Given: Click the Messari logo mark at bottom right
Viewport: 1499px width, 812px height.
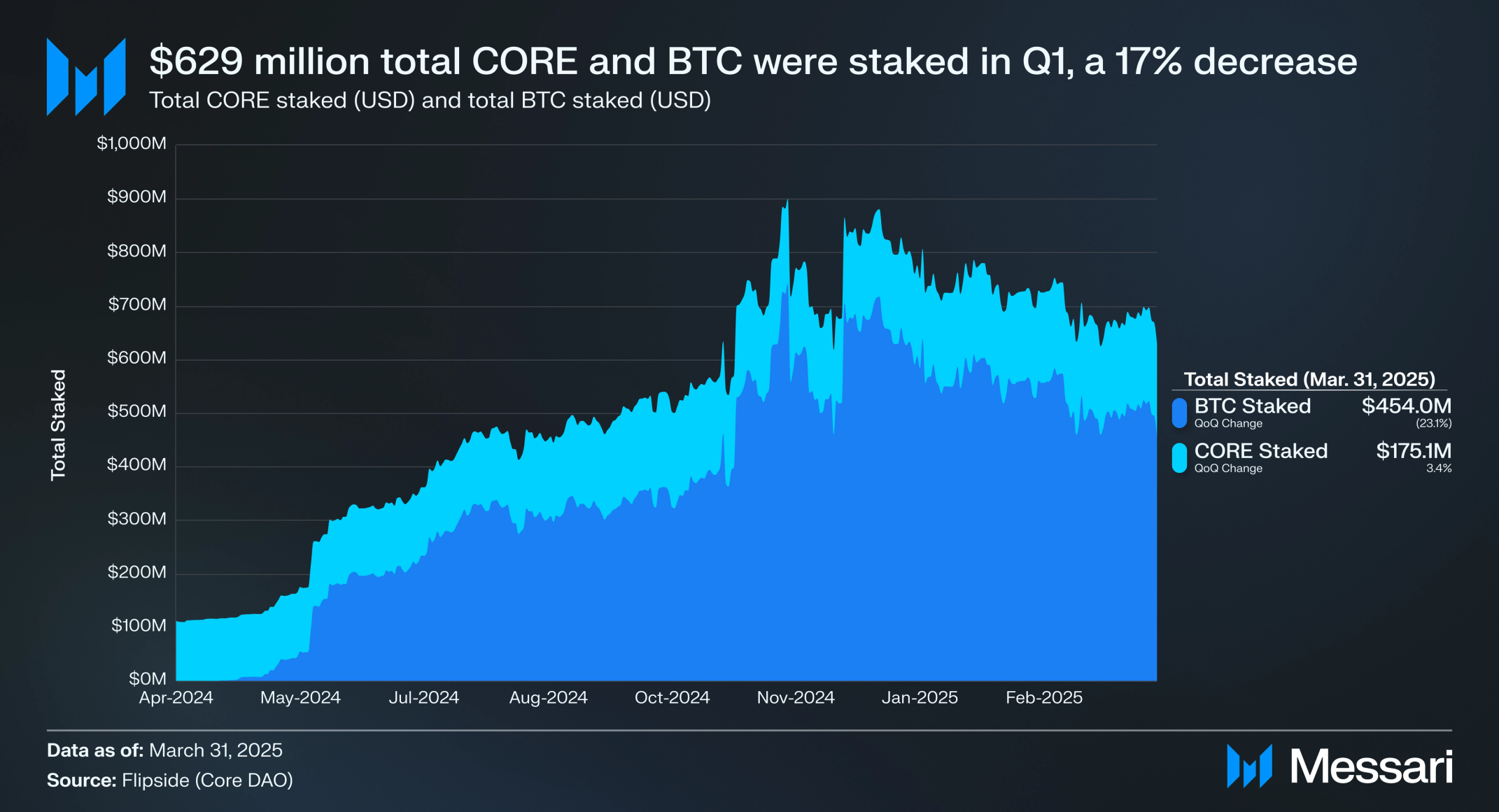Looking at the screenshot, I should tap(1249, 767).
